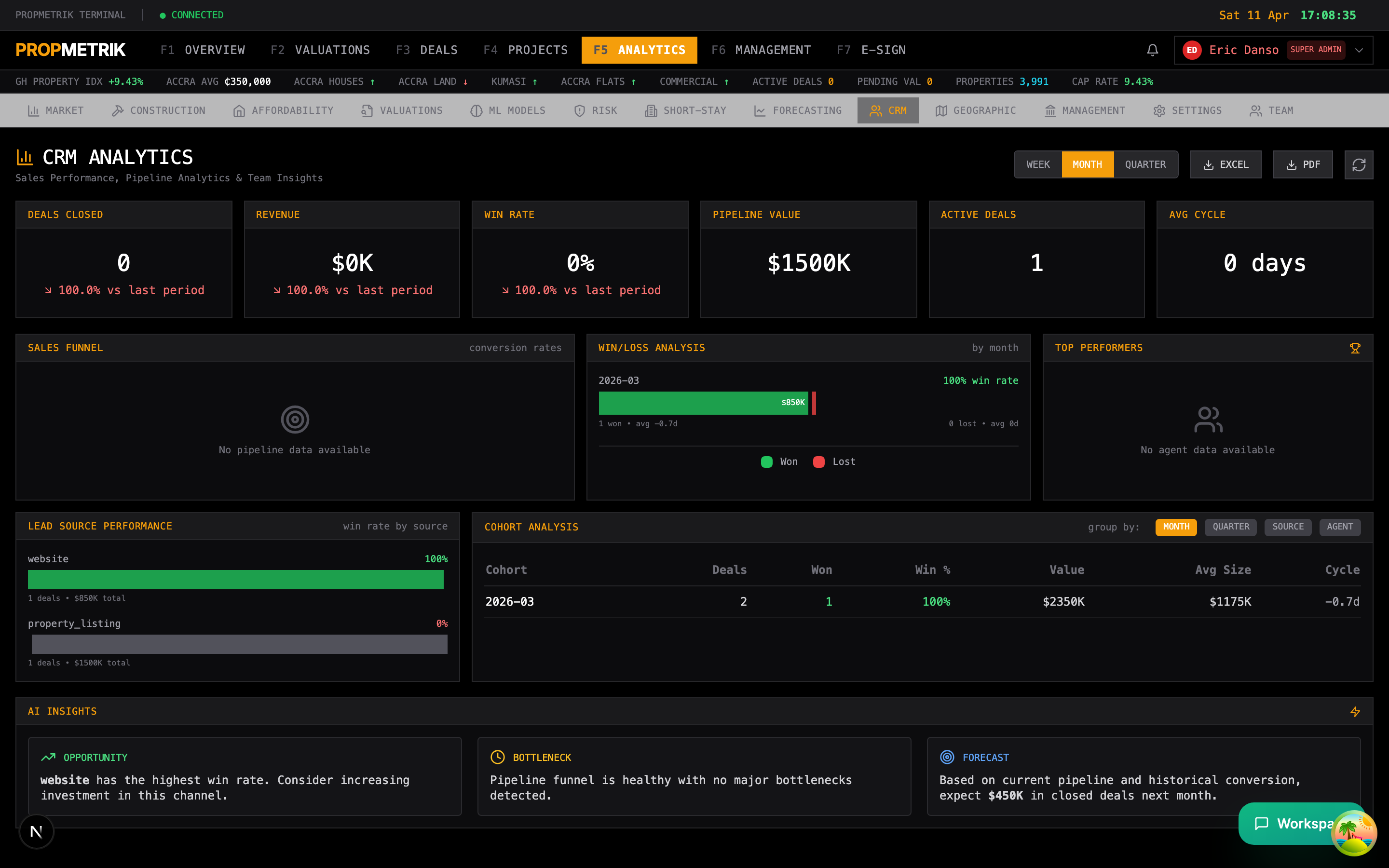Click the Construction hammer icon

118,111
